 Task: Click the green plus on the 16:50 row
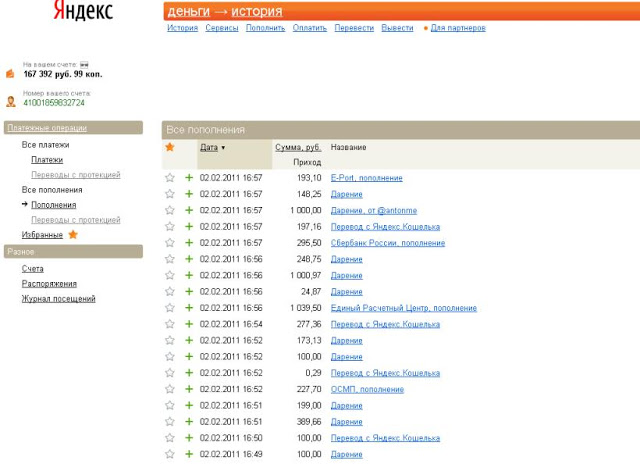click(189, 438)
